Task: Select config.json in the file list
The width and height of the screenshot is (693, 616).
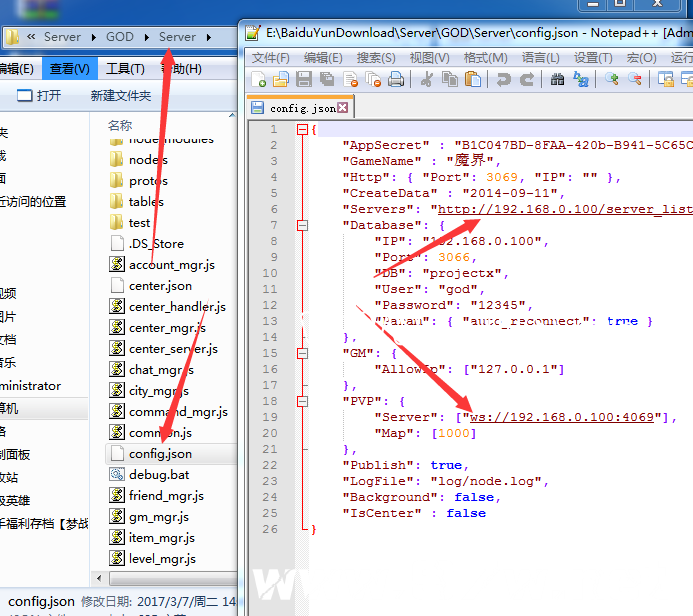Action: (159, 454)
